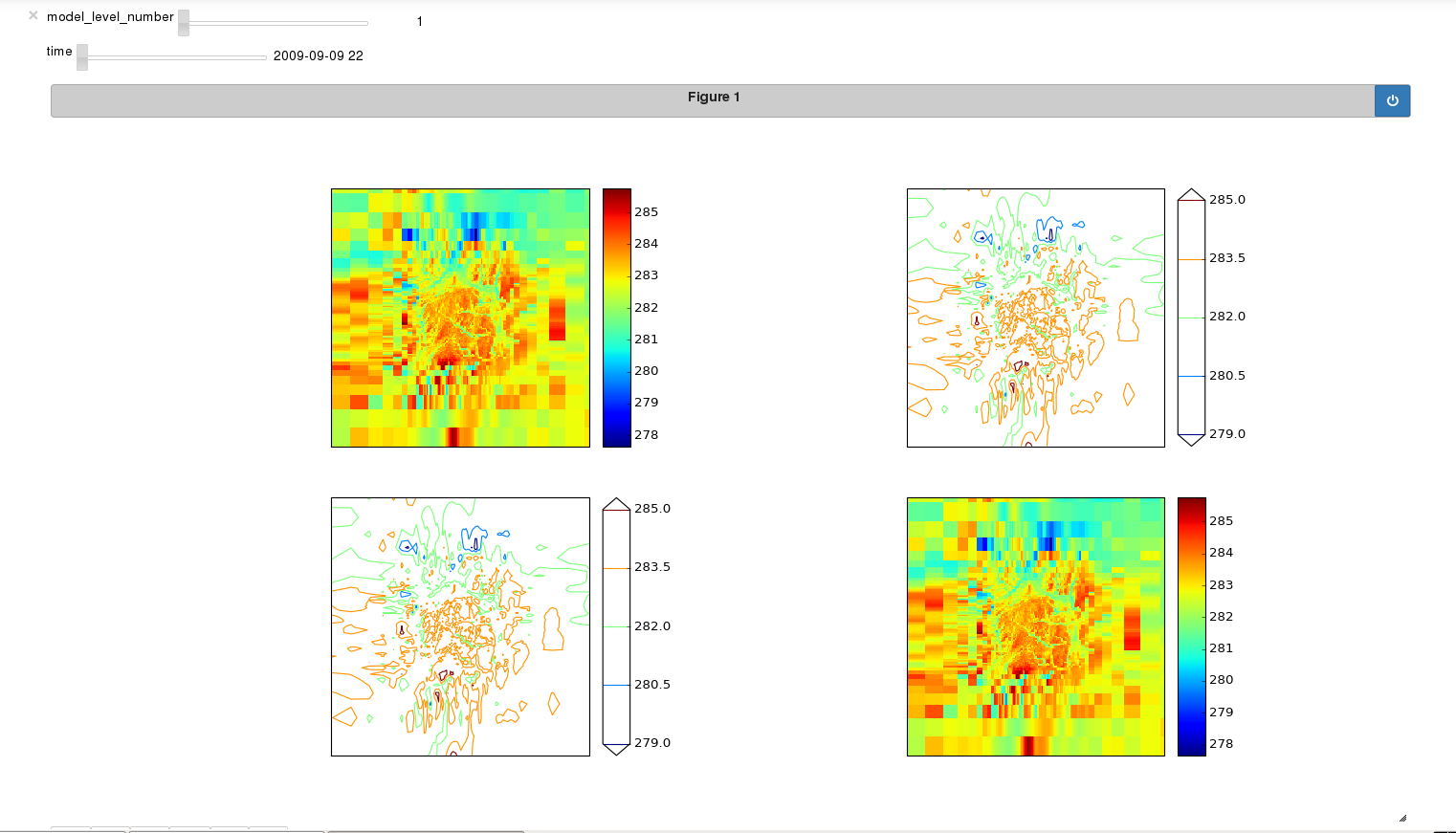This screenshot has height=833, width=1456.
Task: Select the model_level_number value 1
Action: coord(419,21)
